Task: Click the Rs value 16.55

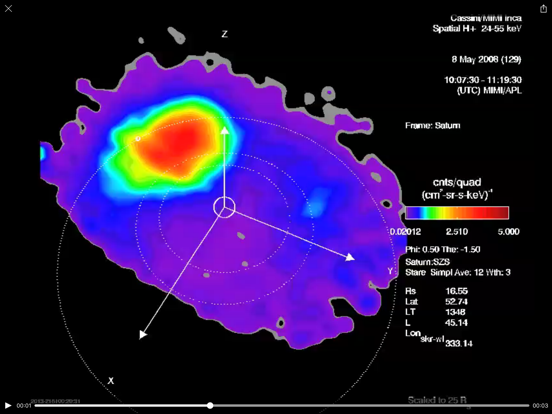Action: 456,291
